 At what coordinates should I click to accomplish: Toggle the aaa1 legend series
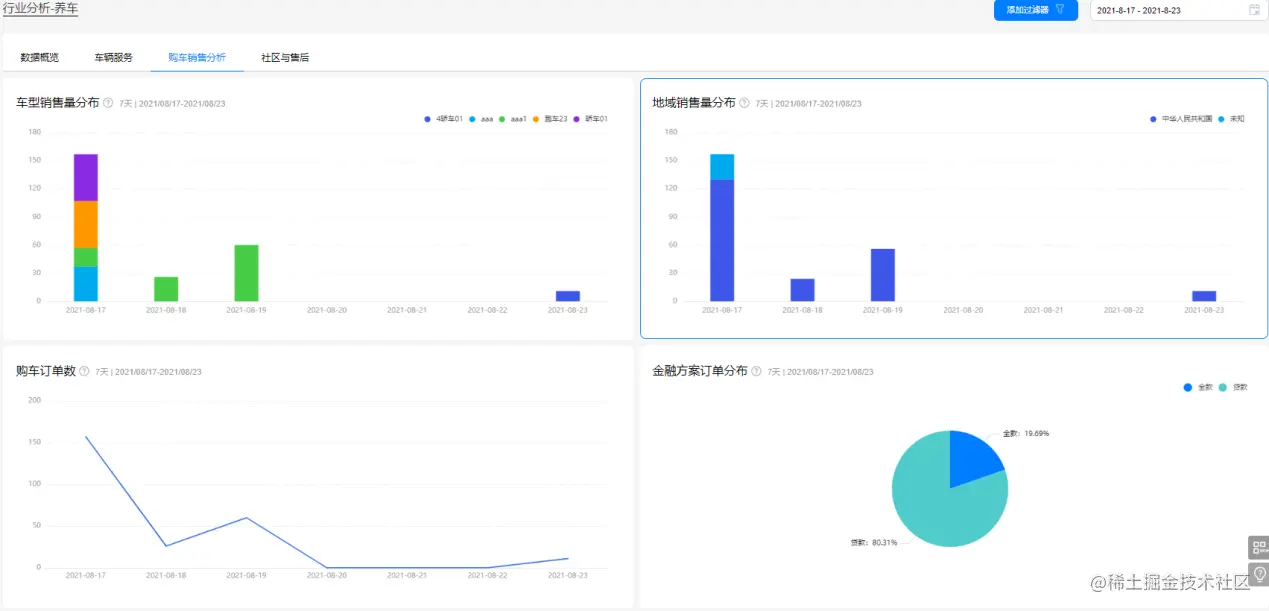click(x=514, y=119)
